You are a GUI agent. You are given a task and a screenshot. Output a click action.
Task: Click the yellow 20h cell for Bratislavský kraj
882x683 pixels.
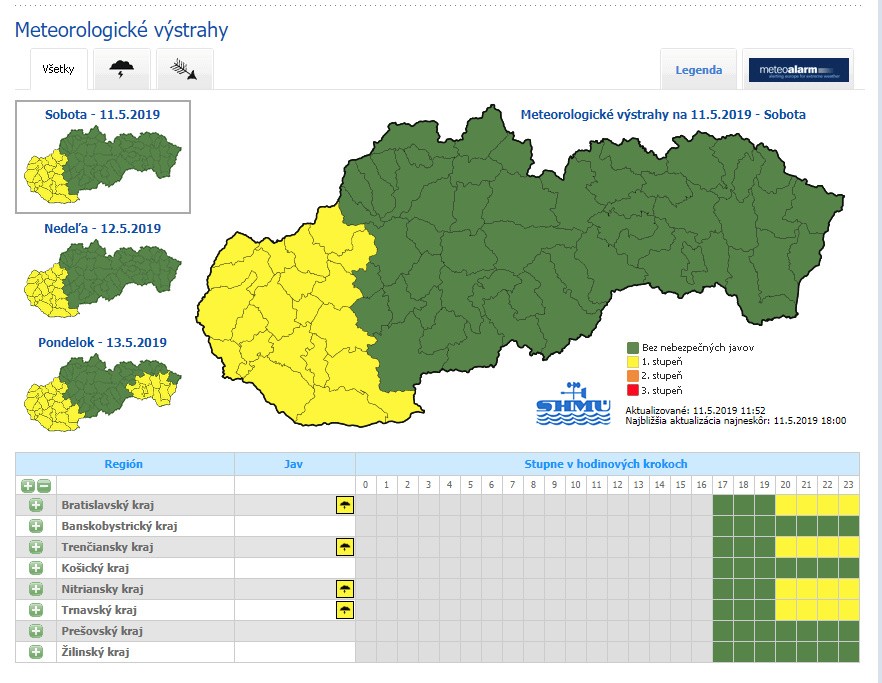[x=785, y=505]
